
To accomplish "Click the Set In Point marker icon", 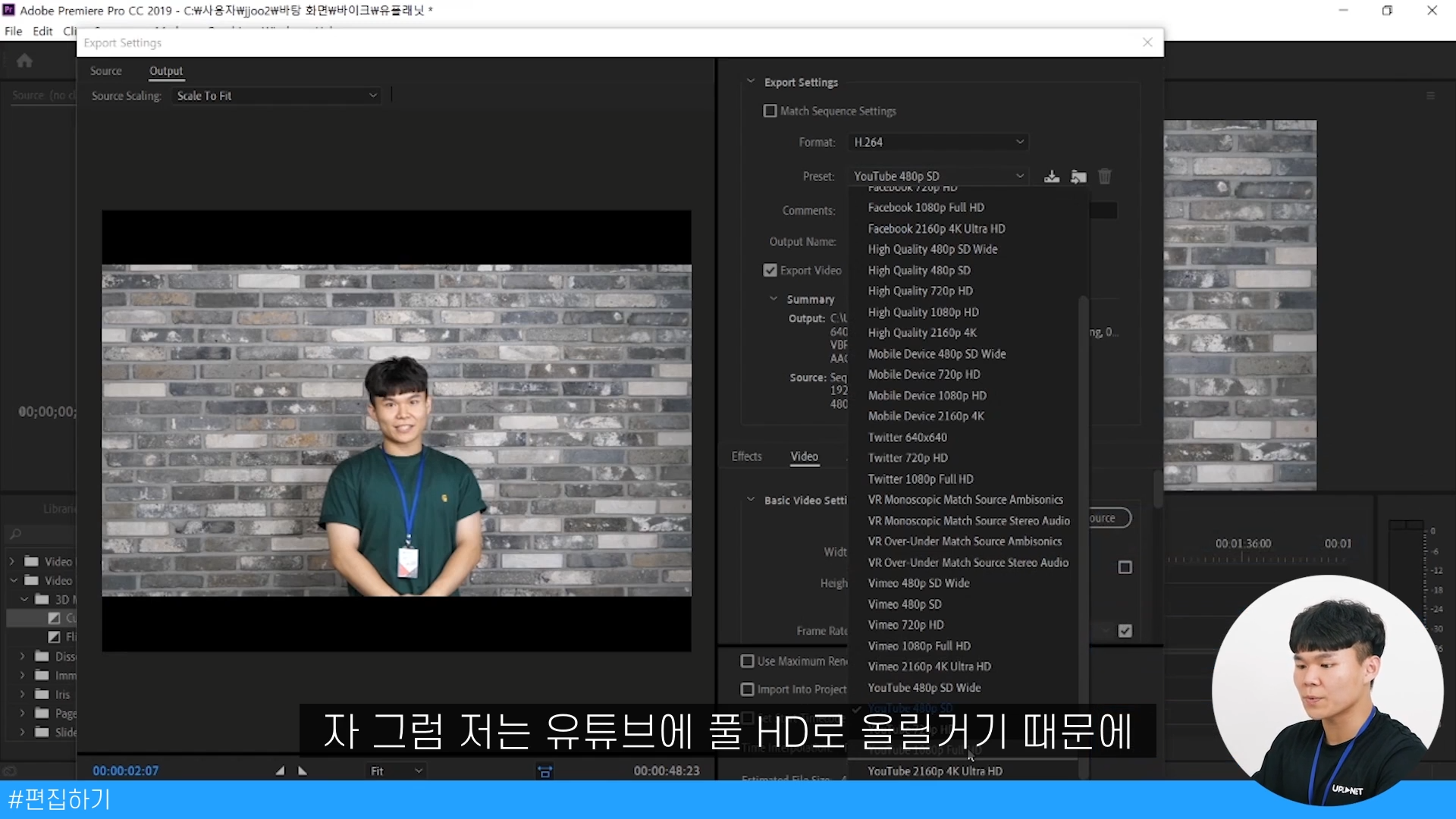I will (280, 770).
